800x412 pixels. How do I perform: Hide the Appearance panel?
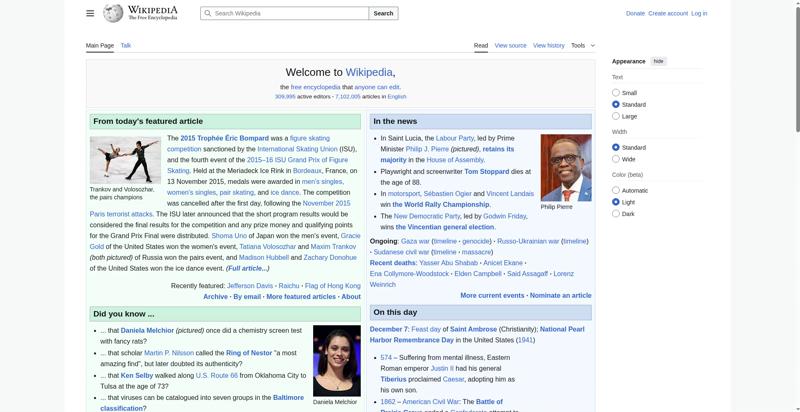(x=658, y=61)
